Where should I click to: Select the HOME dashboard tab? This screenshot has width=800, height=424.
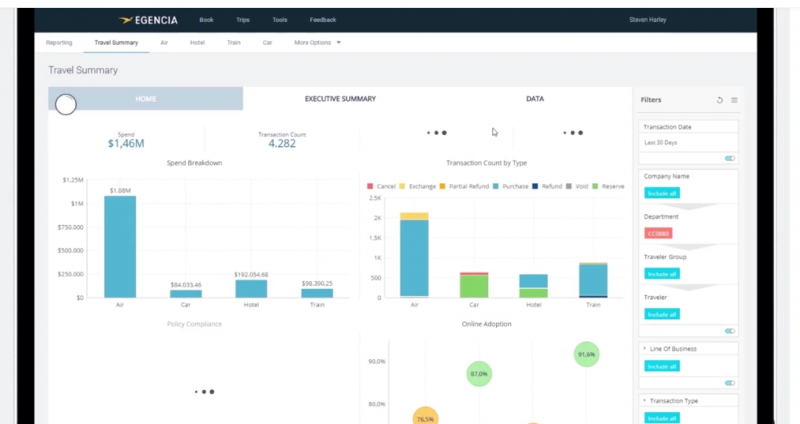145,98
